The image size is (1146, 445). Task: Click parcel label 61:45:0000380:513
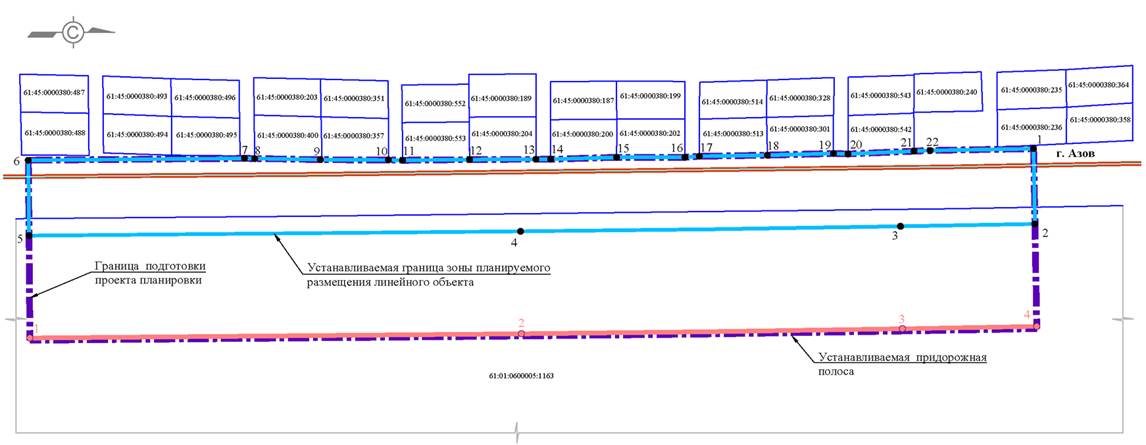click(733, 134)
